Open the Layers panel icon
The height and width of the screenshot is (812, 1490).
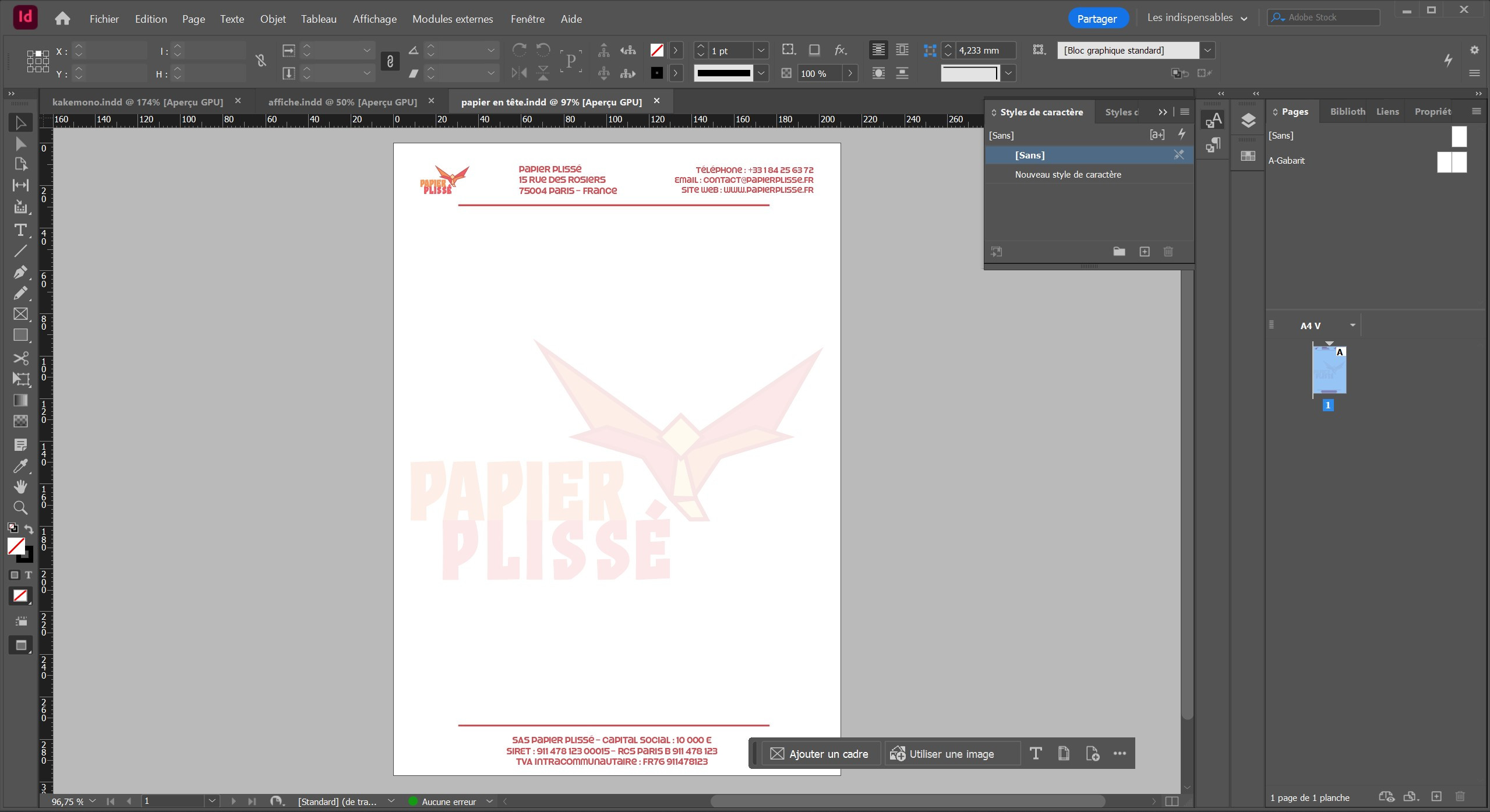1248,121
